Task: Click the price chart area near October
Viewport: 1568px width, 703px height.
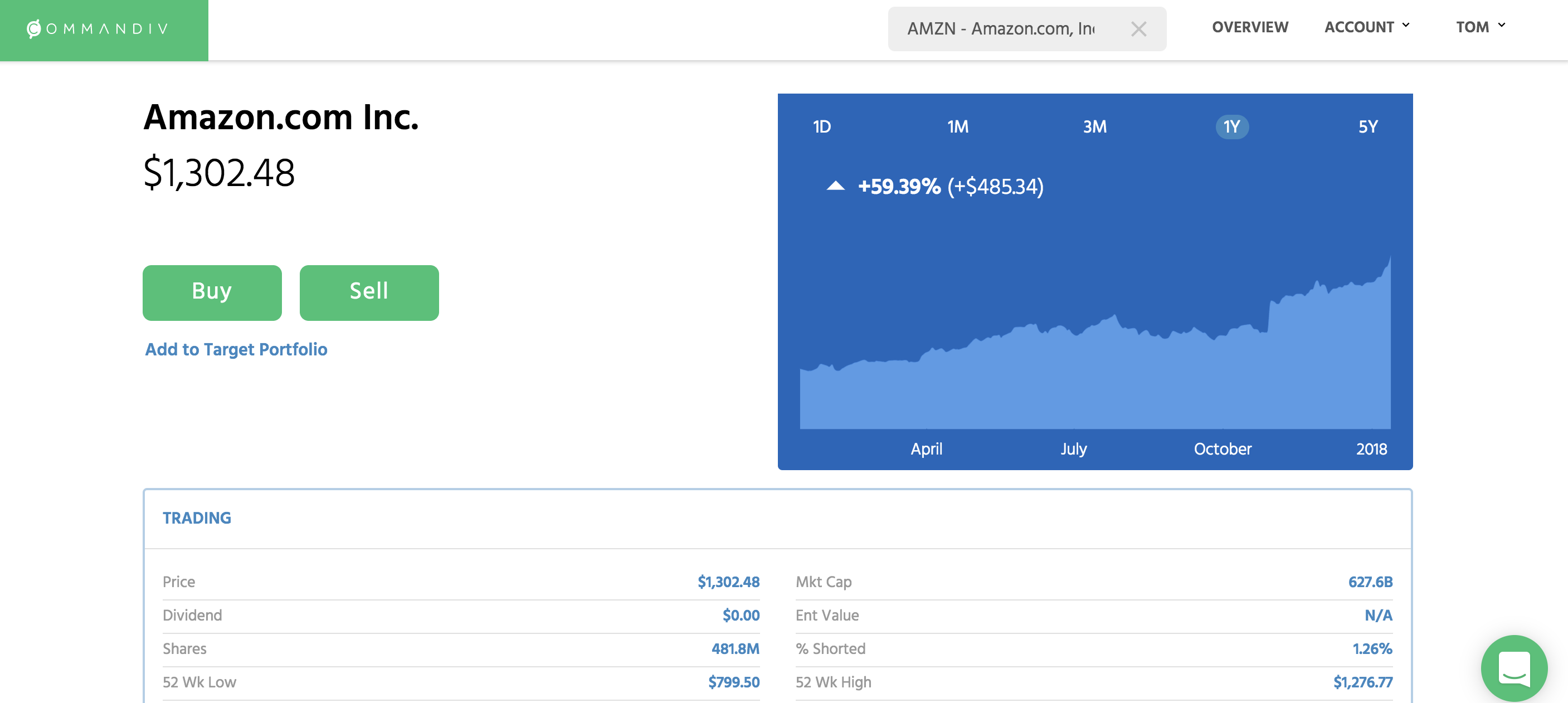Action: click(x=1223, y=377)
